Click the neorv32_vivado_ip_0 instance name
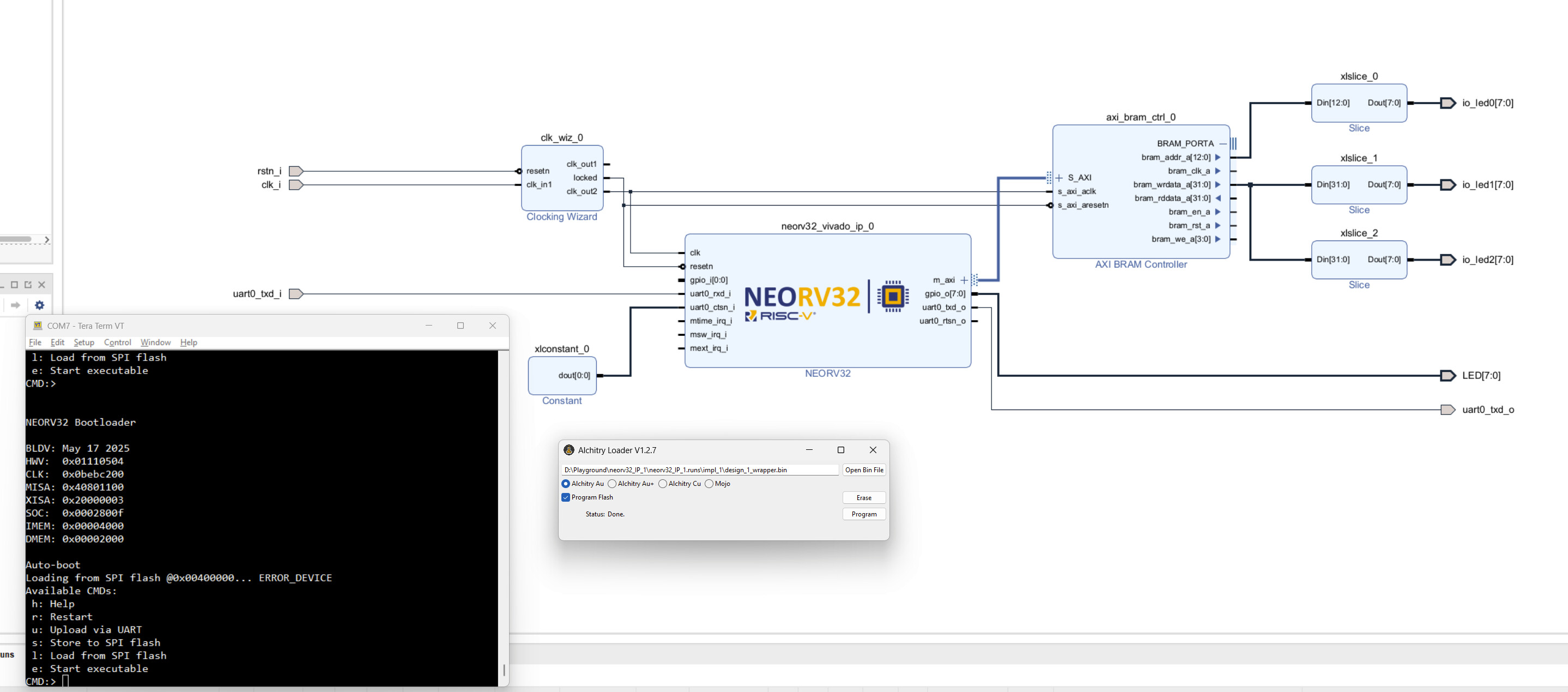This screenshot has width=1568, height=692. [x=827, y=226]
